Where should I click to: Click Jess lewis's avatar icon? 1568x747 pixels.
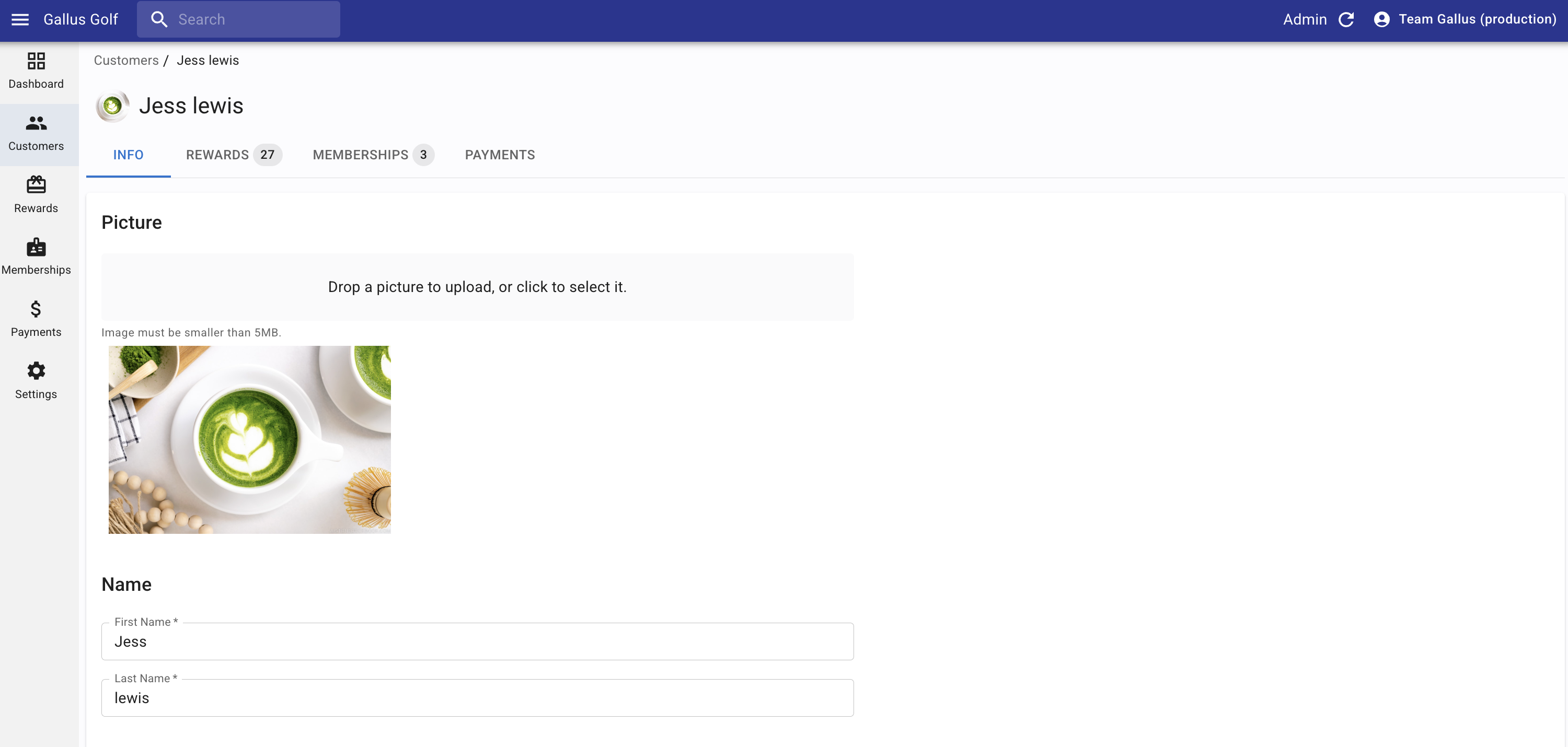[x=112, y=107]
